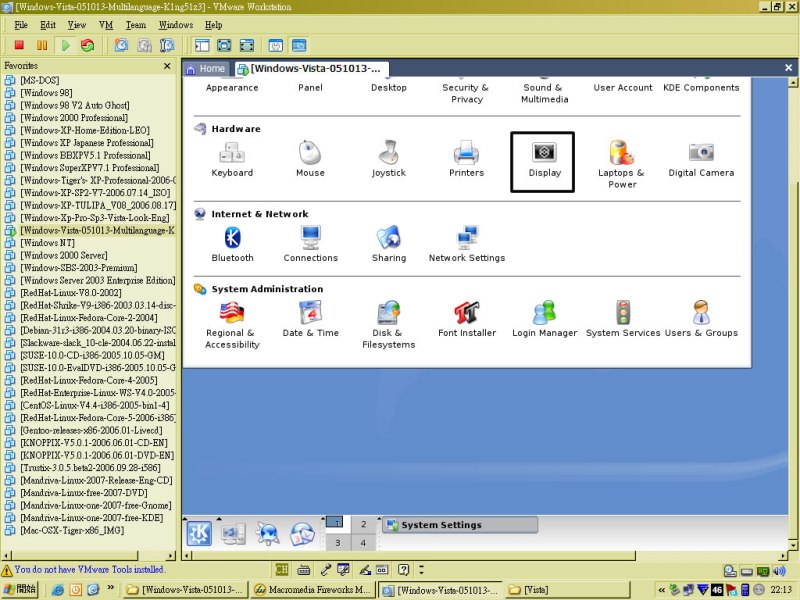Screen dimensions: 800x600
Task: Select [Mandriva-Linux-2007-Release-Eng-CD] favorite
Action: 96,481
